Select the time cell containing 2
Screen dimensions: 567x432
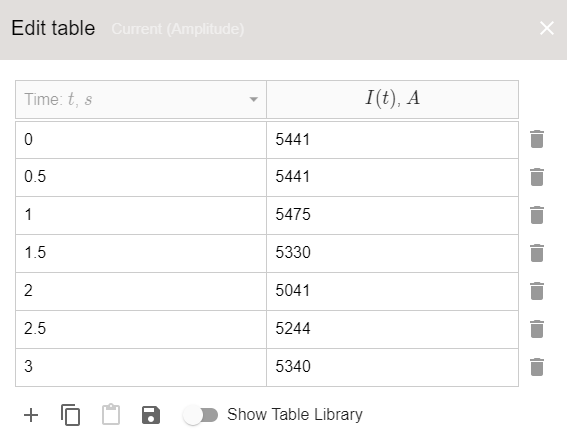click(141, 291)
